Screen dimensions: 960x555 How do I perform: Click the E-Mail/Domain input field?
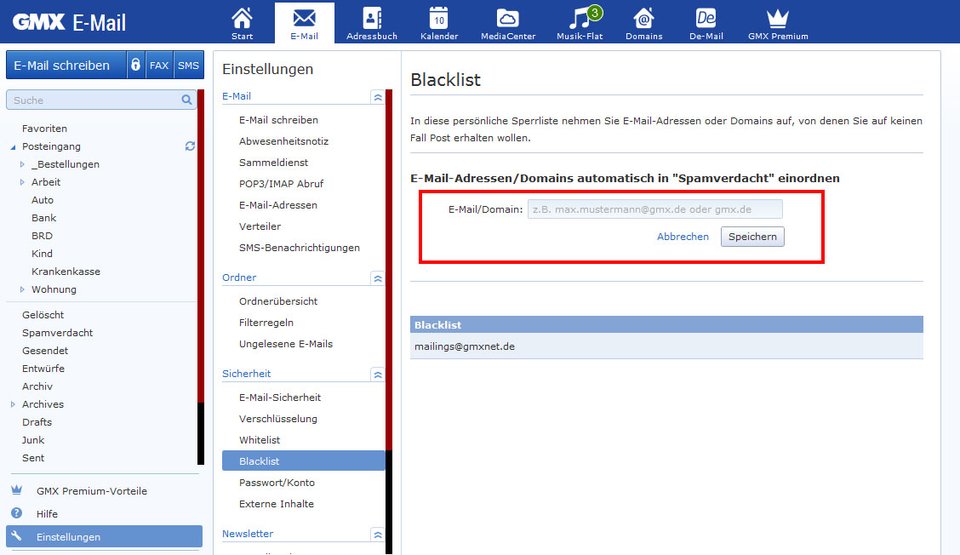click(655, 209)
